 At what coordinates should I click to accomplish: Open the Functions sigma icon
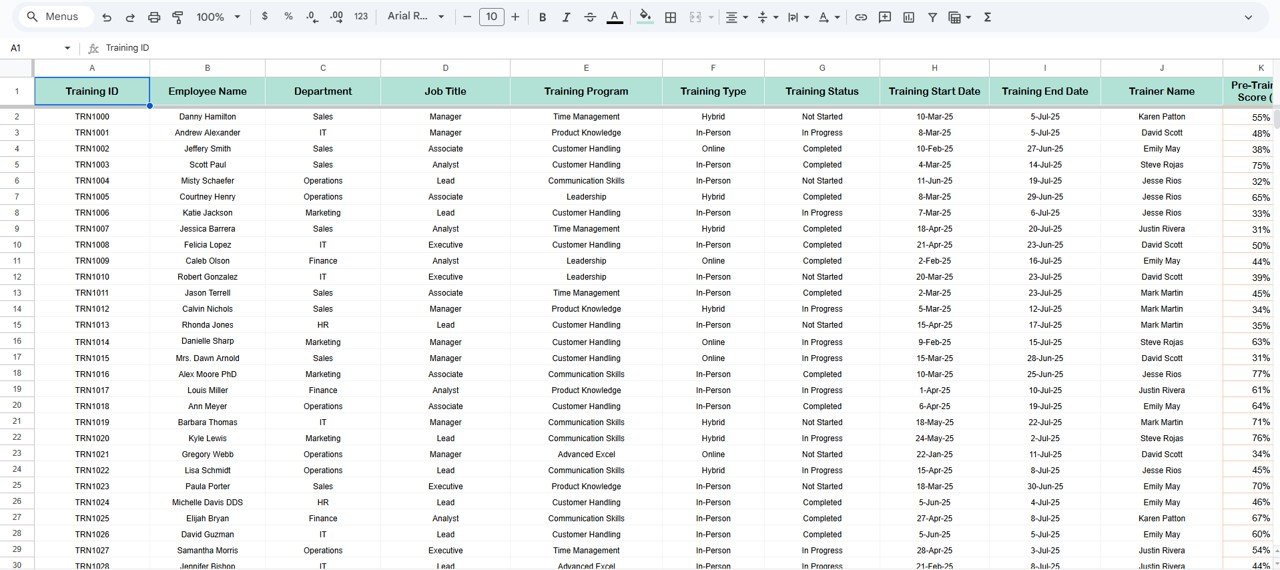[x=988, y=17]
